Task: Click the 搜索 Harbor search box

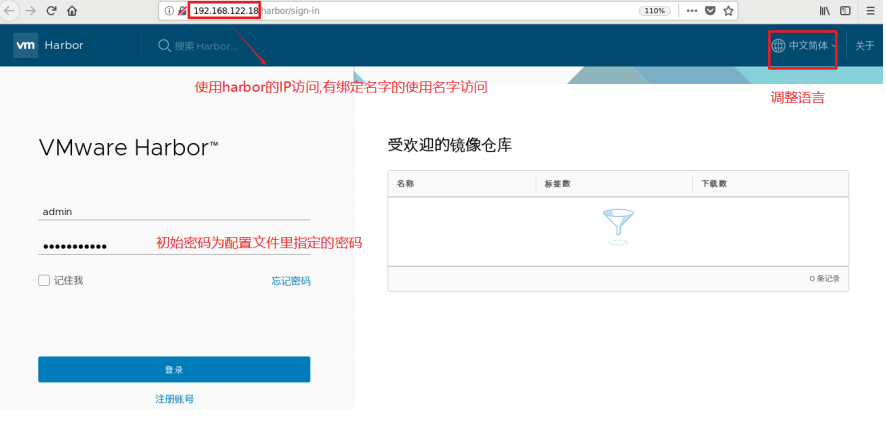Action: 206,46
